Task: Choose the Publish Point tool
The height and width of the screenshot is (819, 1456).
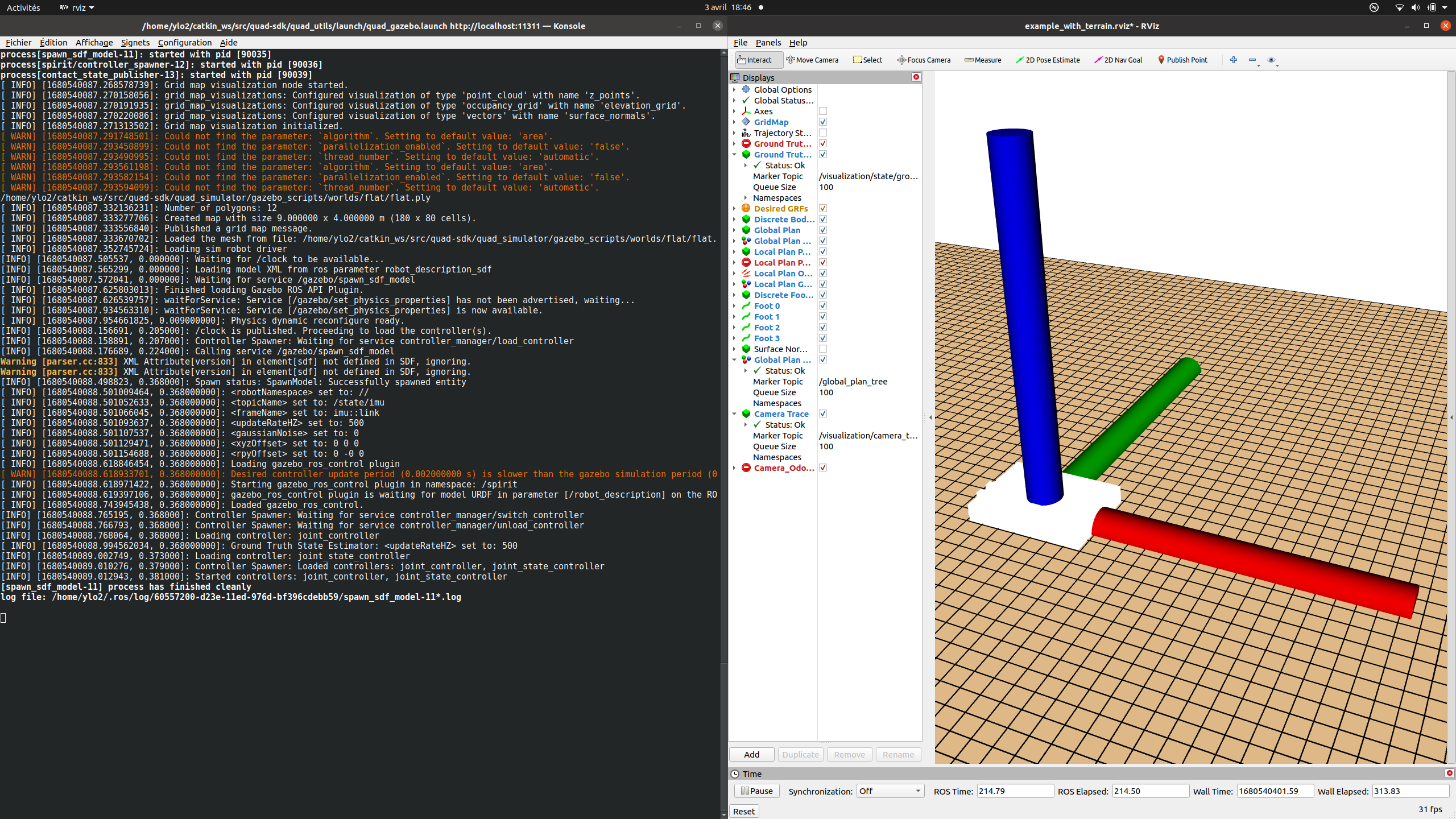Action: pyautogui.click(x=1182, y=60)
